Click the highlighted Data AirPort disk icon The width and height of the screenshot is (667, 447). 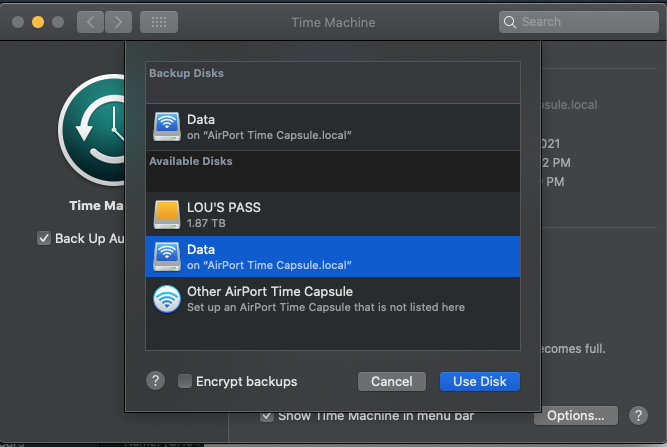coord(166,256)
